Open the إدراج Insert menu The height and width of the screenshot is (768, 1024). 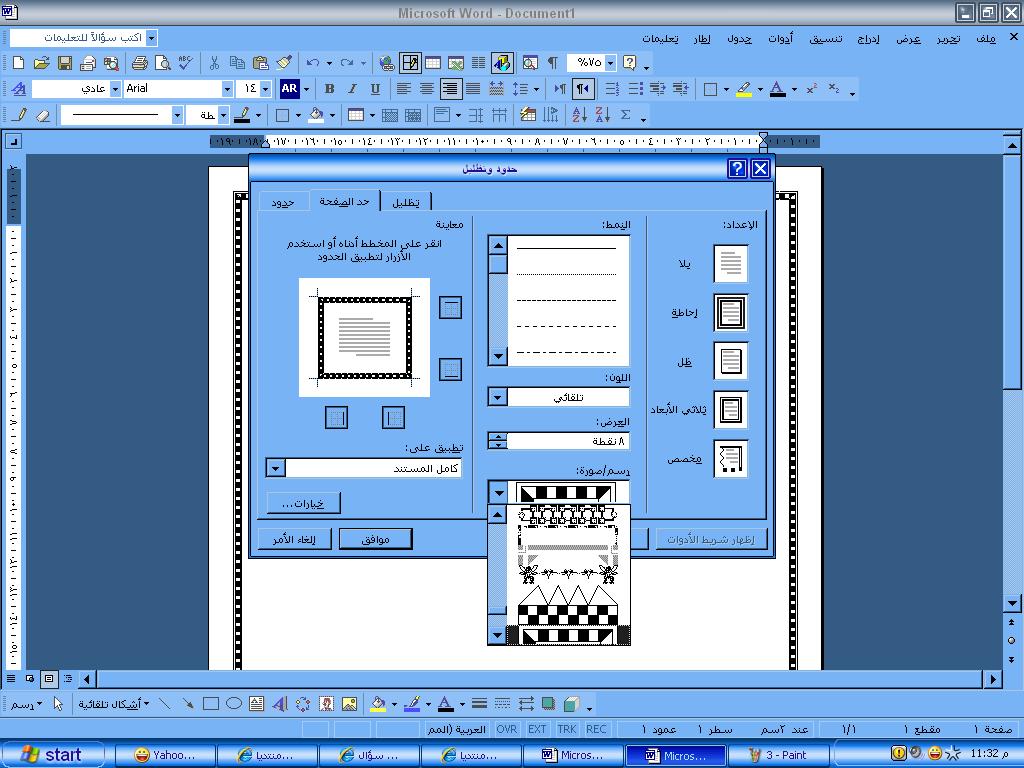click(x=869, y=39)
